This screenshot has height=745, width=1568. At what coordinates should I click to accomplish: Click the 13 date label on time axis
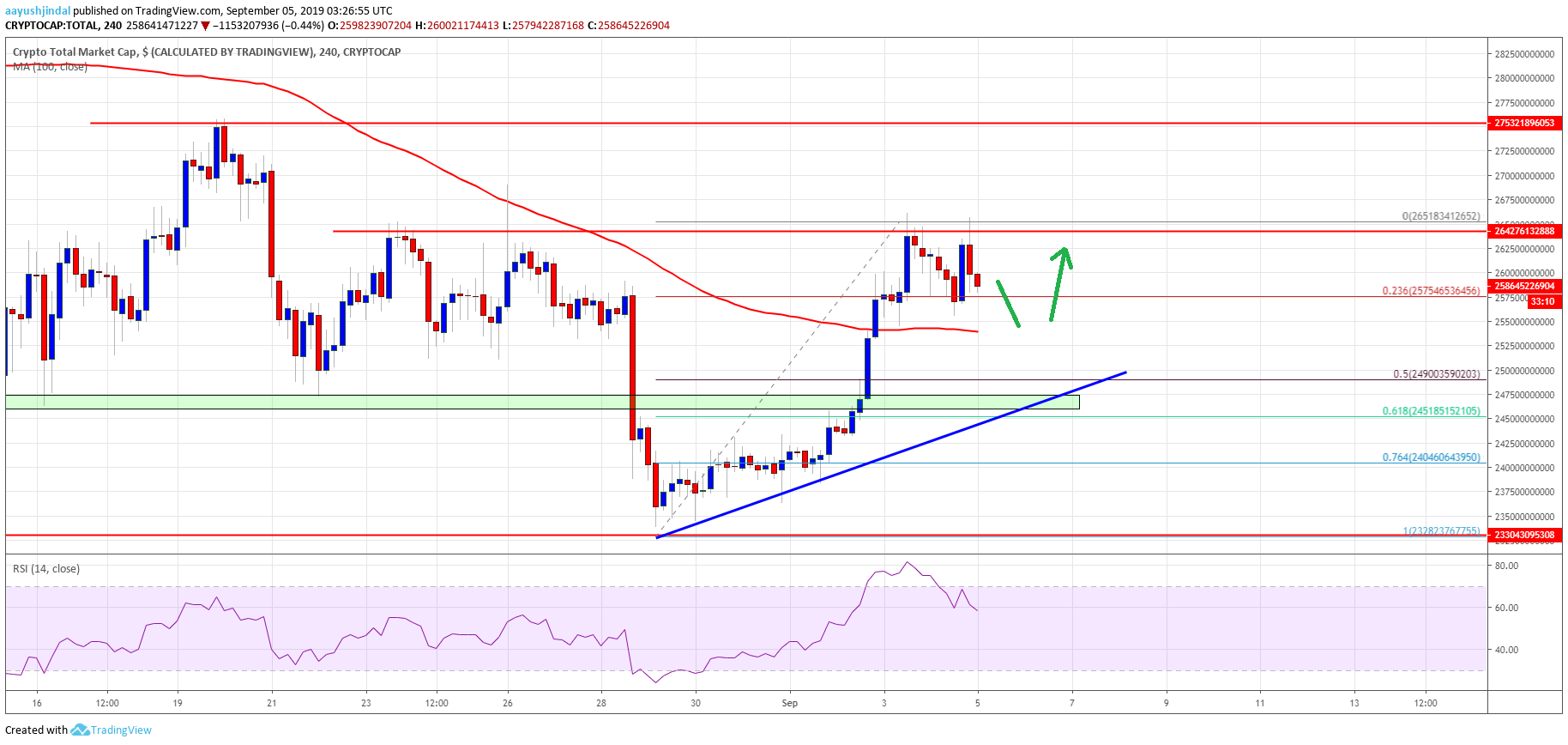click(x=1354, y=703)
